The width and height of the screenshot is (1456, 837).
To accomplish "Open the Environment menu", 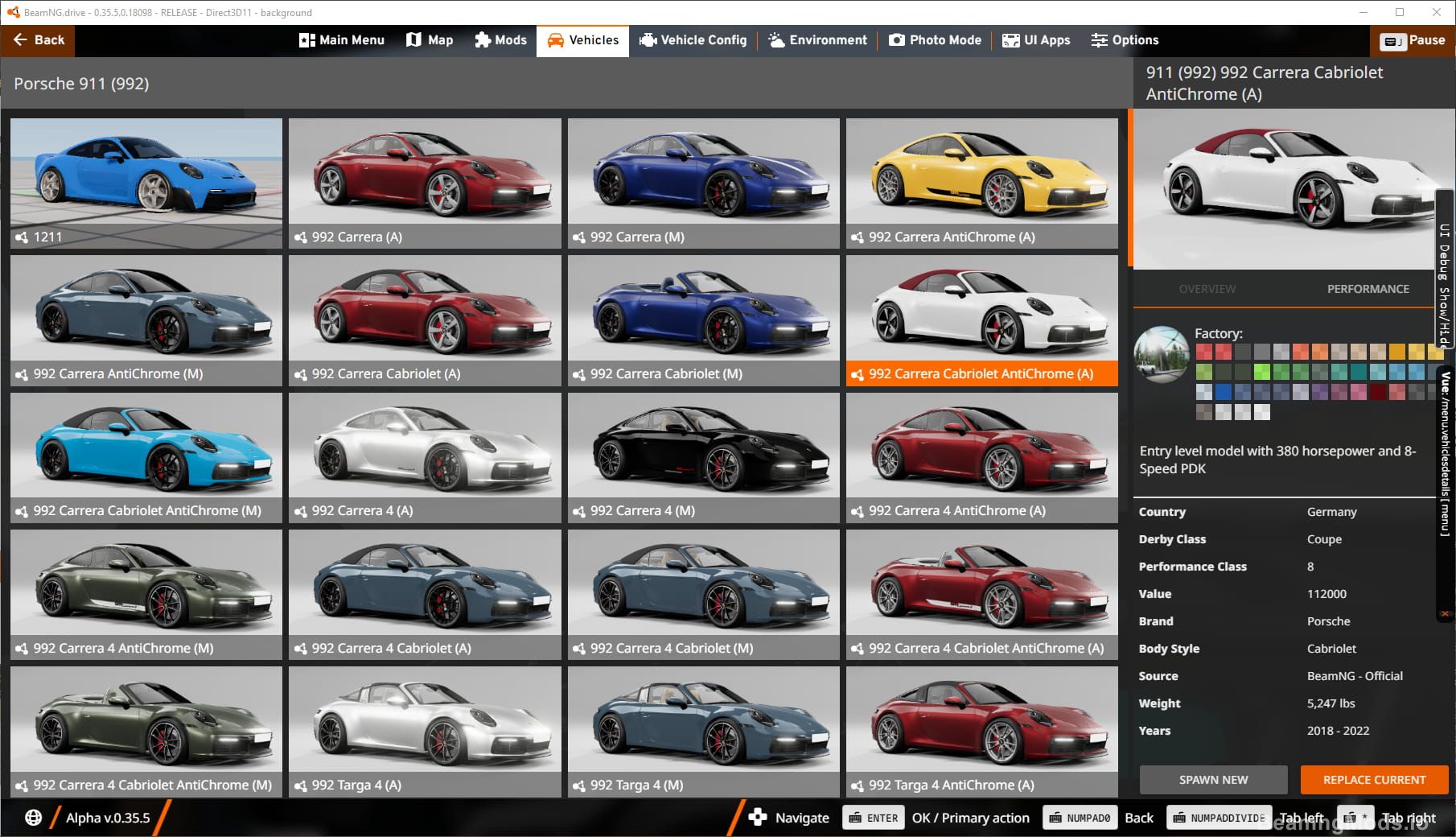I will 817,39.
